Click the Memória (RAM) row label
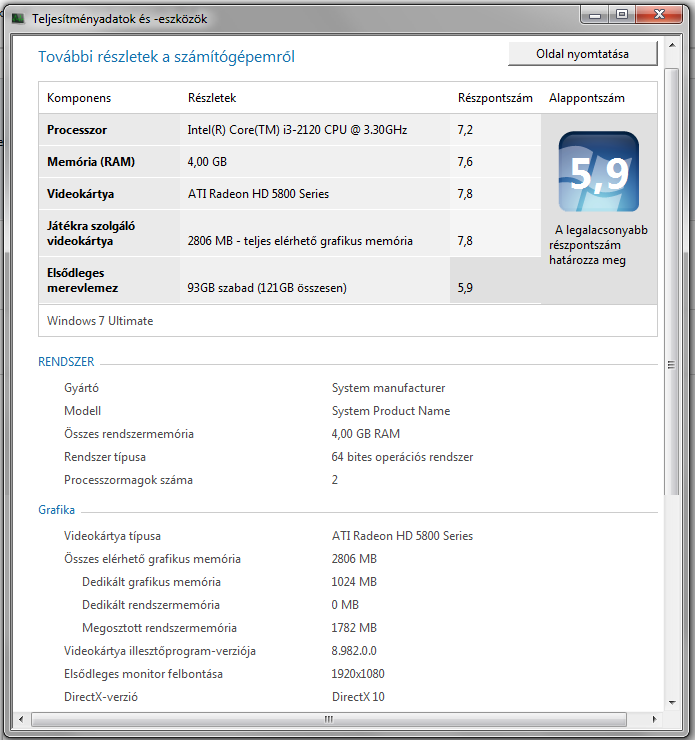The image size is (695, 740). coord(91,162)
